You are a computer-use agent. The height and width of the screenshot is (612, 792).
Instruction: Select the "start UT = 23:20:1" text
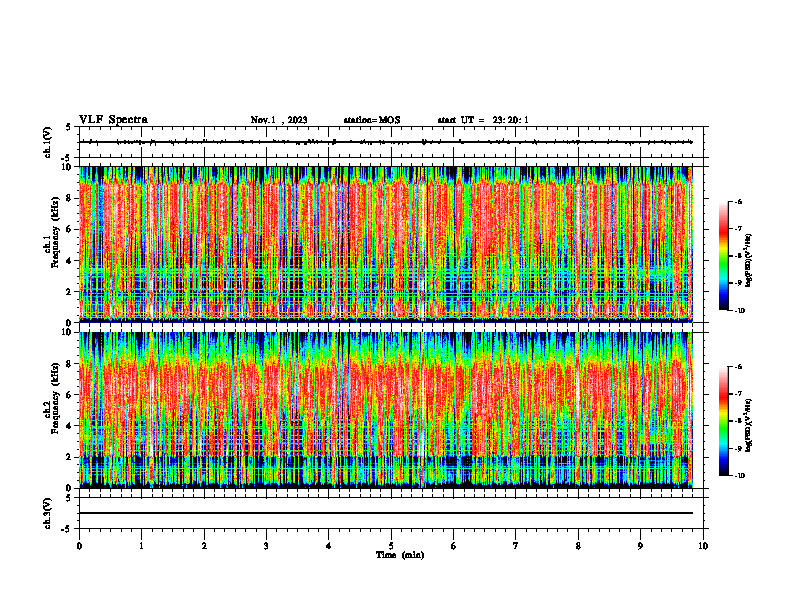[x=483, y=120]
